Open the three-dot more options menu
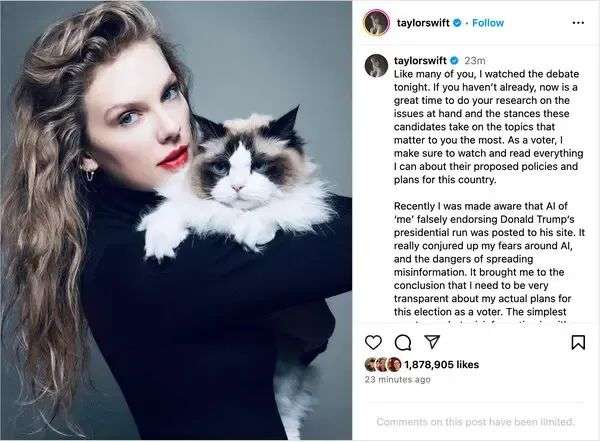600x442 pixels. (578, 21)
